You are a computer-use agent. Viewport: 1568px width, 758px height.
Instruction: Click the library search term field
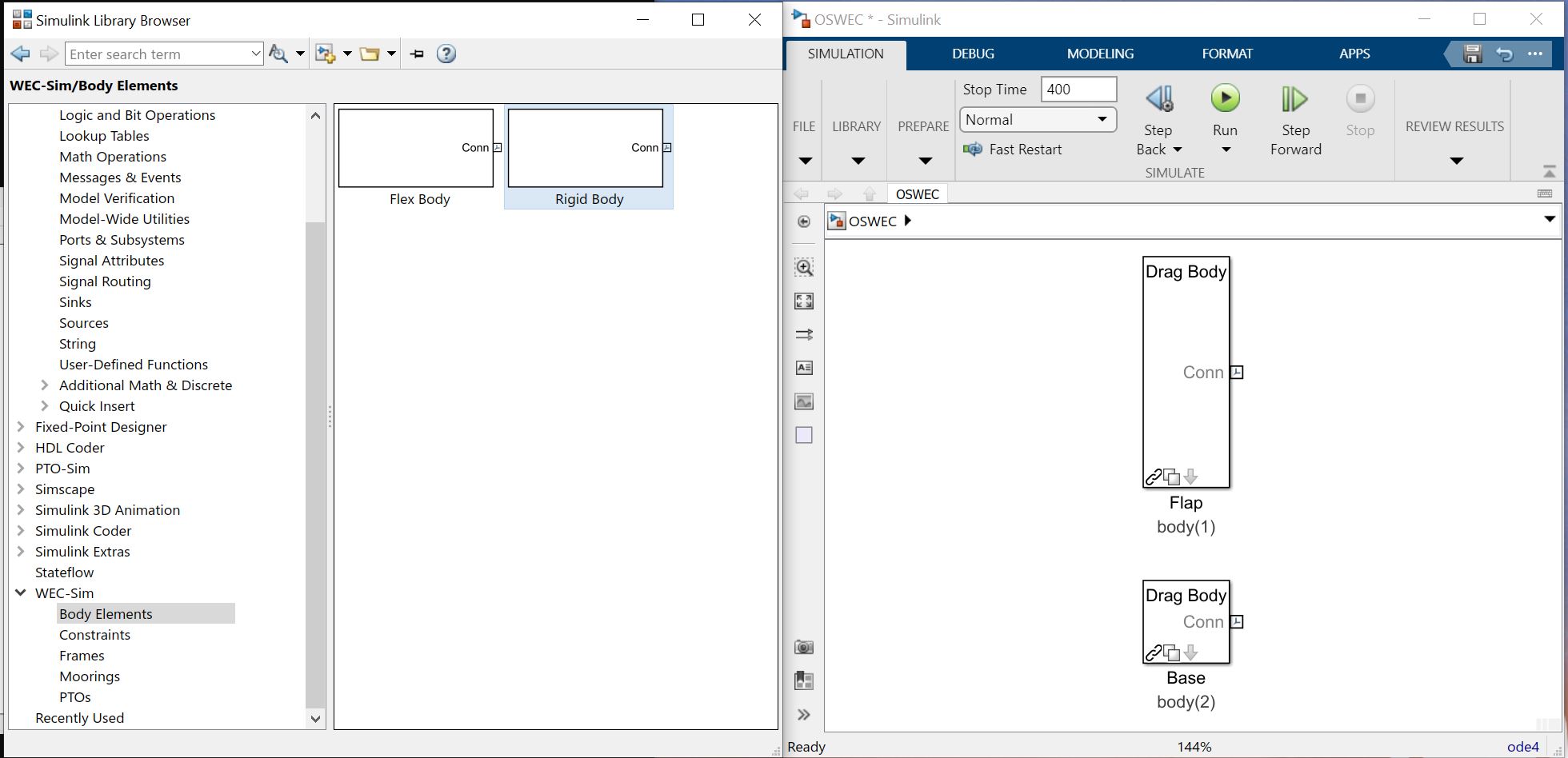[158, 54]
